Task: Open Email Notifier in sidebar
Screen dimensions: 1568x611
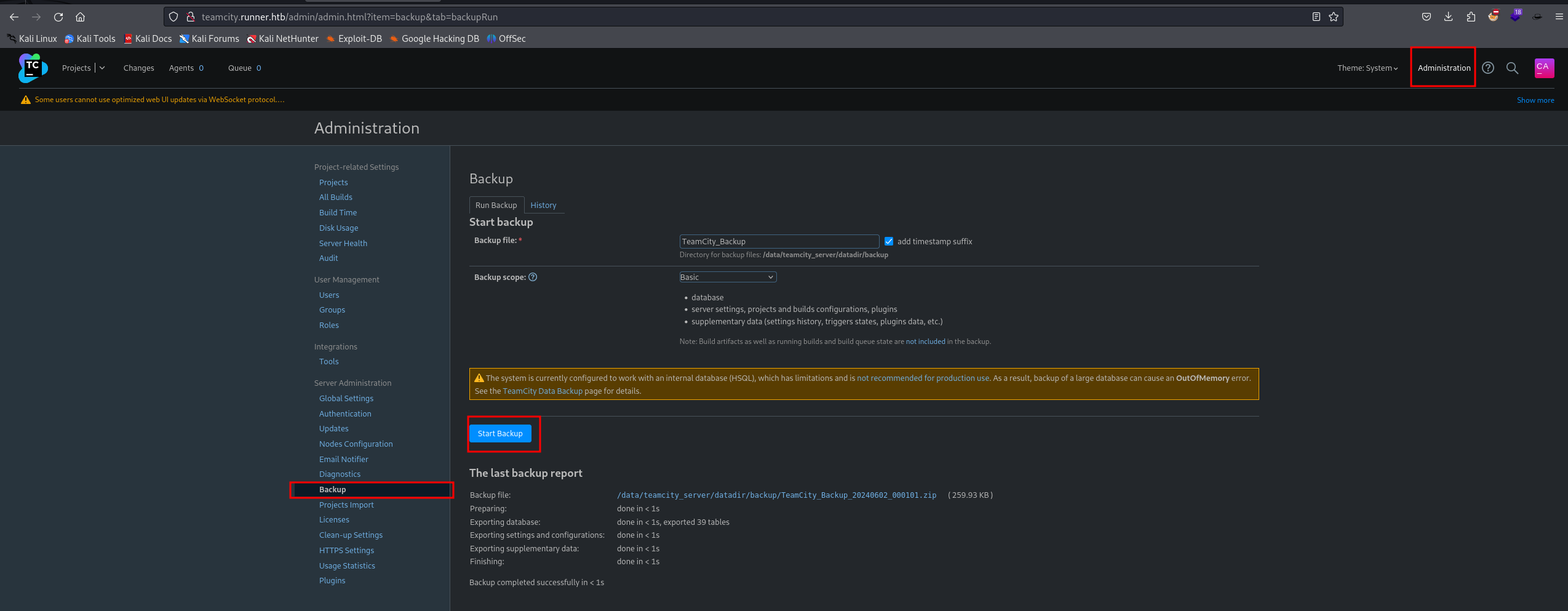Action: click(x=344, y=460)
